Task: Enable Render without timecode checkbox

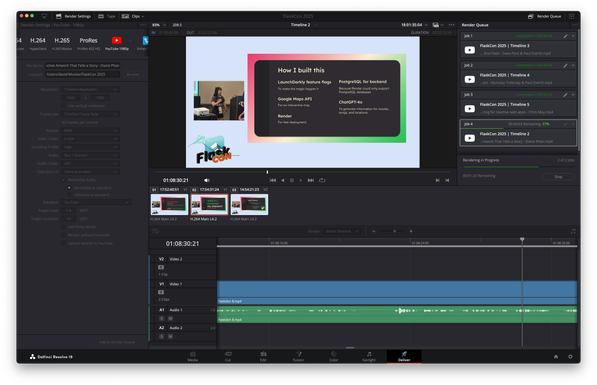Action: tap(64, 235)
